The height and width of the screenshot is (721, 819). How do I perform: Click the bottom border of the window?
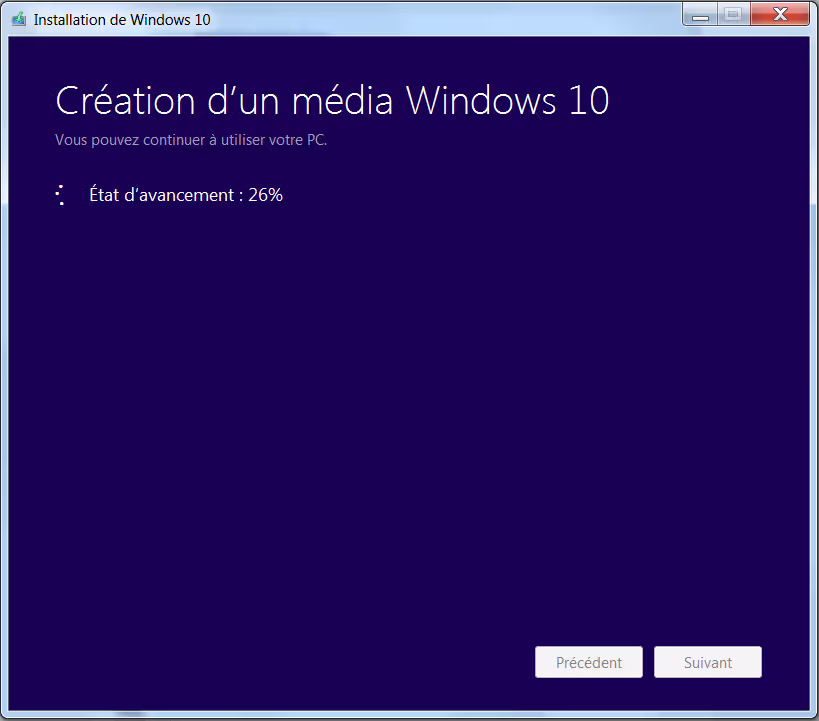coord(400,715)
